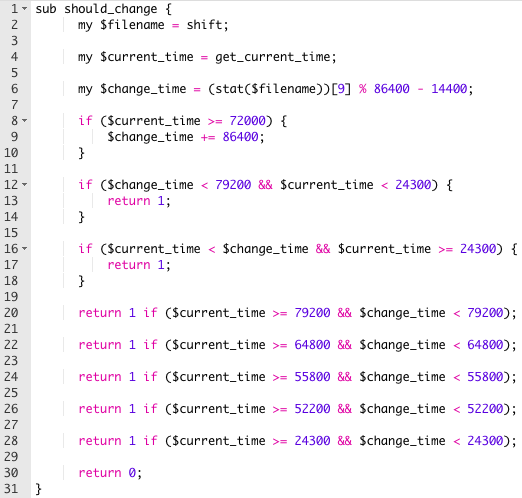Viewport: 522px width, 498px height.
Task: Click the closing brace on line 10
Action: [x=81, y=153]
